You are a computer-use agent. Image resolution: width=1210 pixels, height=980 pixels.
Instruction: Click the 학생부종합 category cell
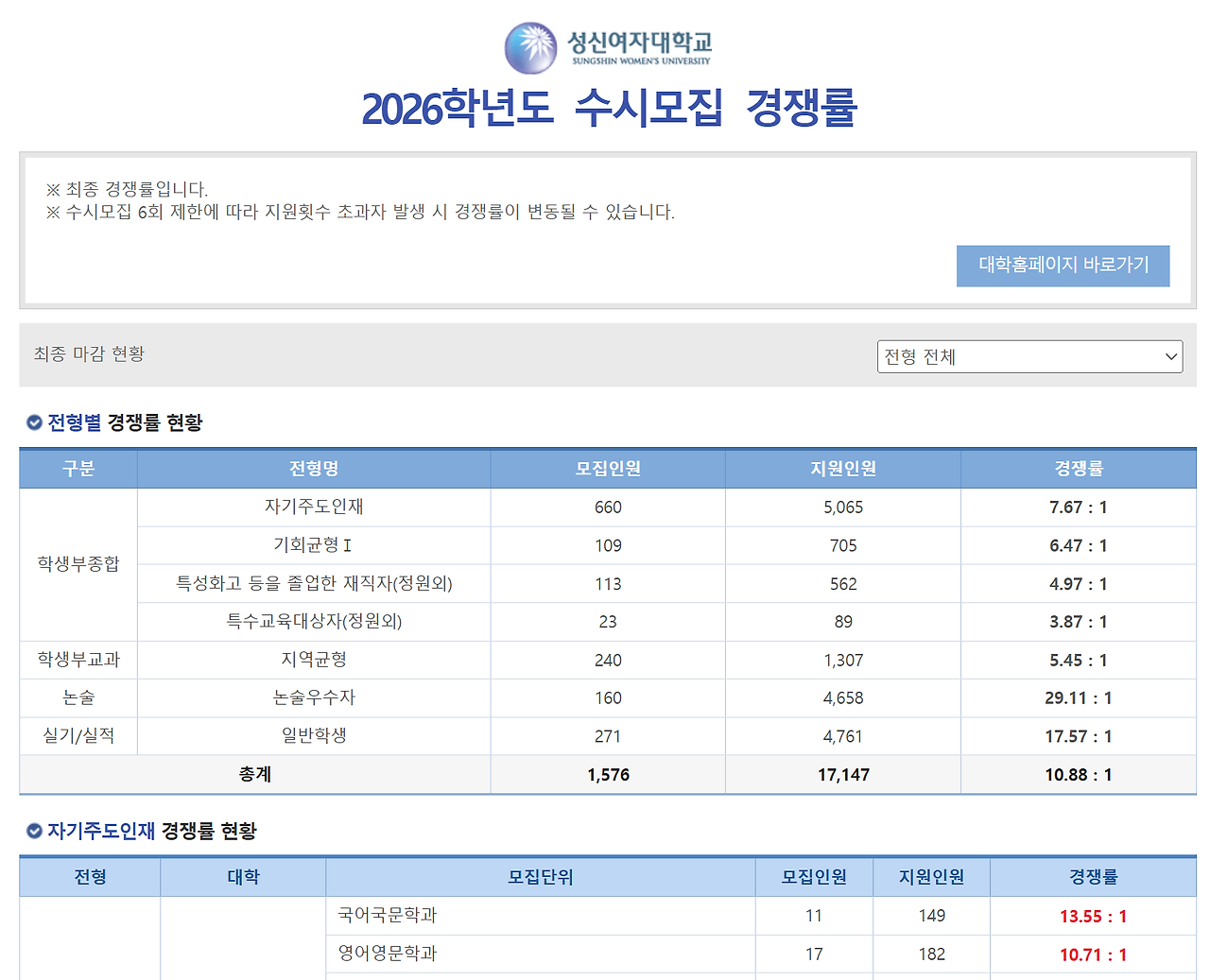(x=78, y=564)
